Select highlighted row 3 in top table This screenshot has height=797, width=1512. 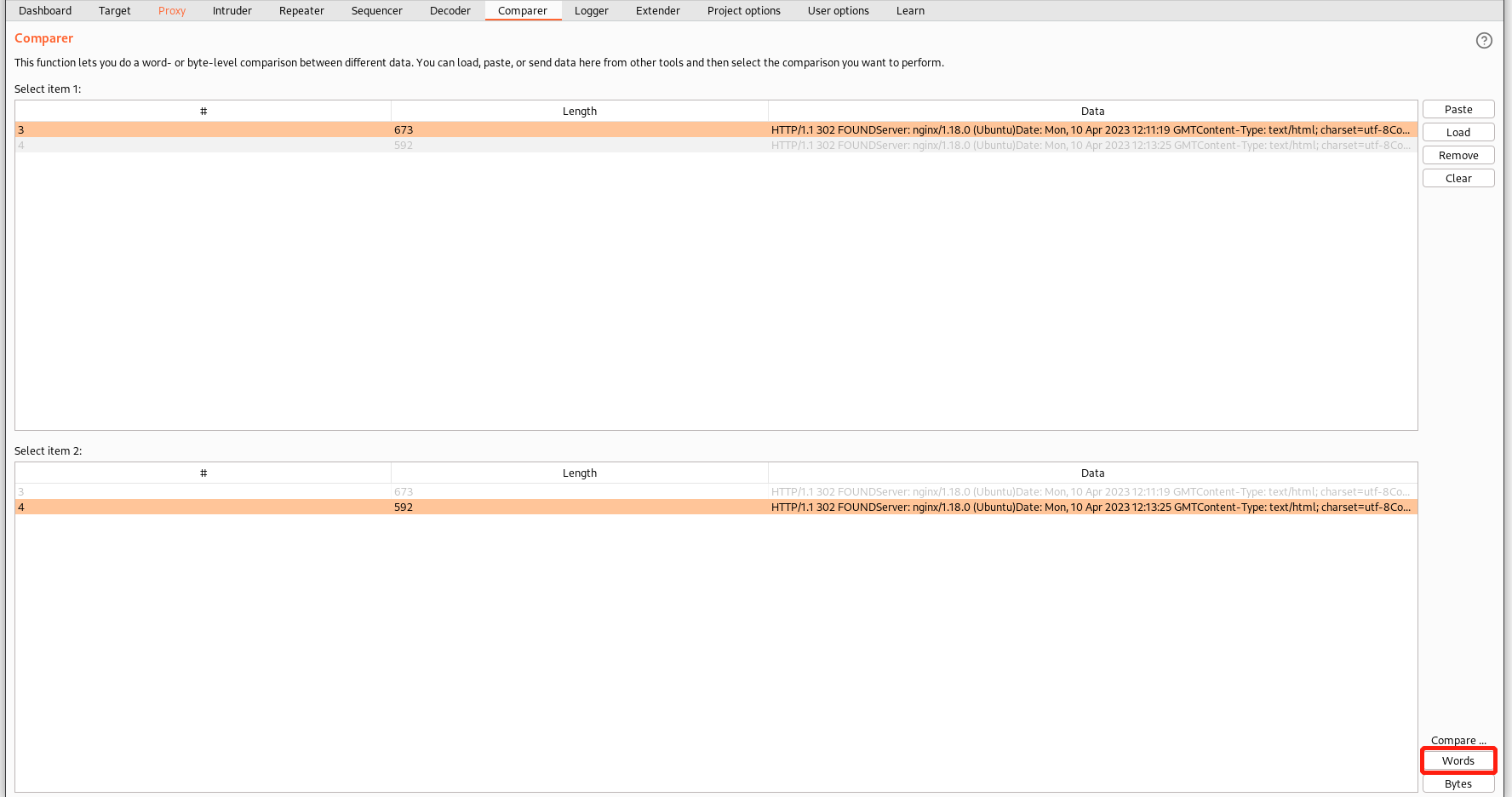pyautogui.click(x=579, y=130)
